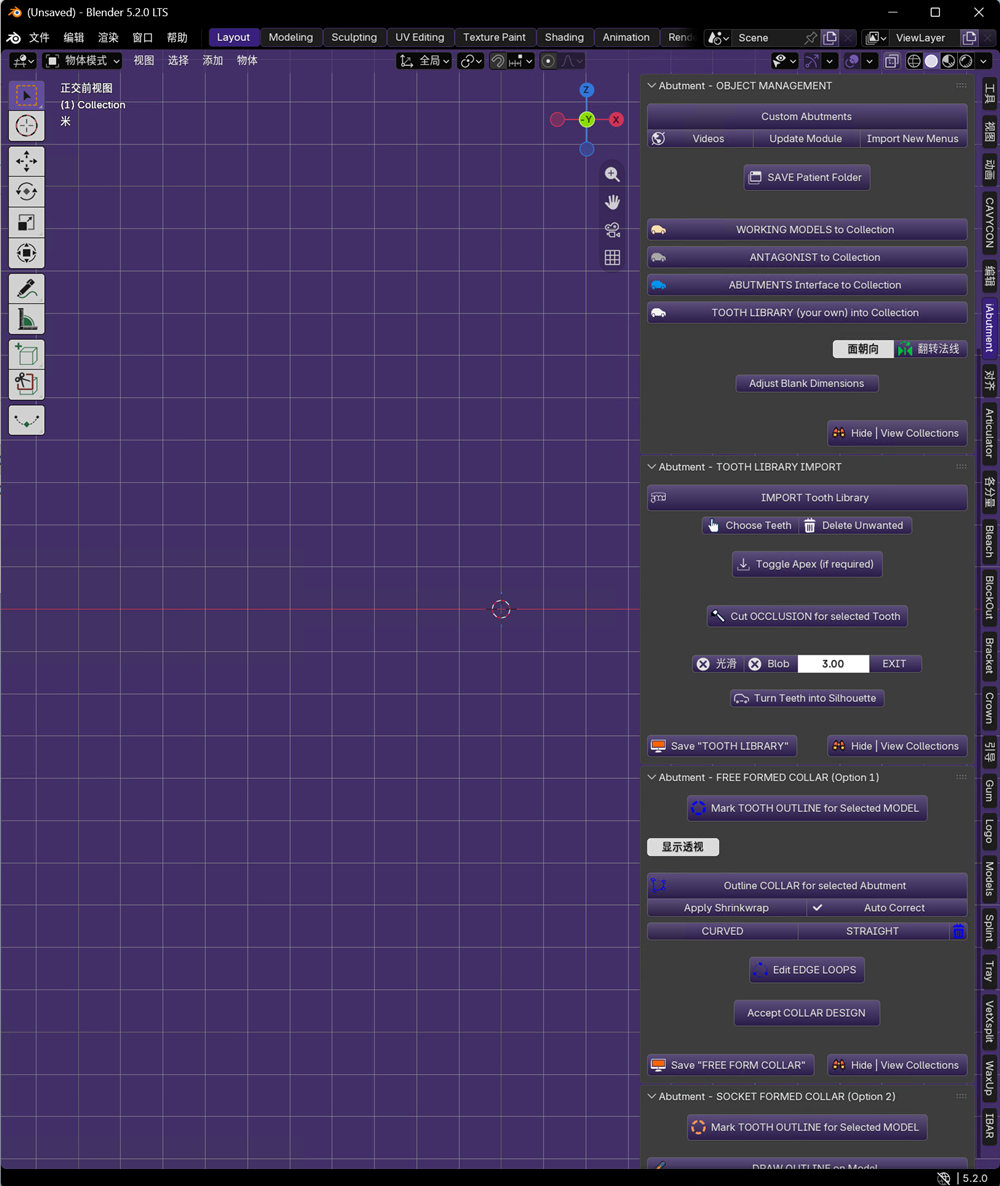Click the viewport zoom magnifier icon
Image resolution: width=1000 pixels, height=1186 pixels.
tap(612, 174)
